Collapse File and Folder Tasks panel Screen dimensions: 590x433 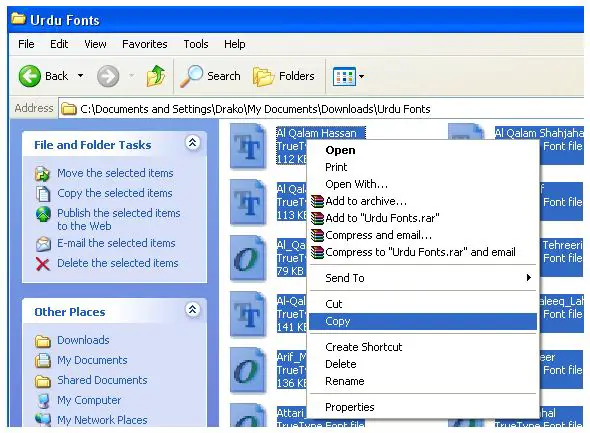(x=192, y=143)
